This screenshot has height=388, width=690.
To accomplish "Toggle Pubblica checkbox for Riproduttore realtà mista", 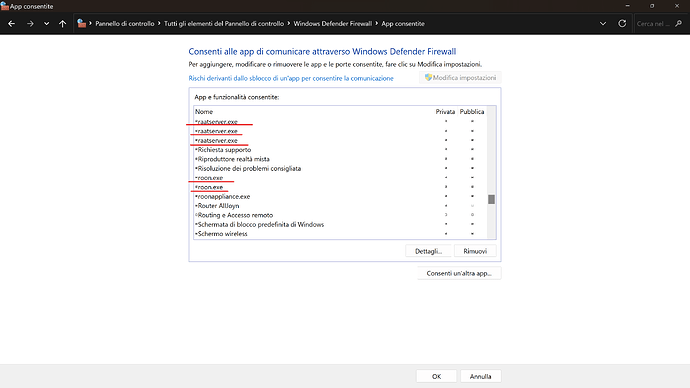I will pos(472,159).
